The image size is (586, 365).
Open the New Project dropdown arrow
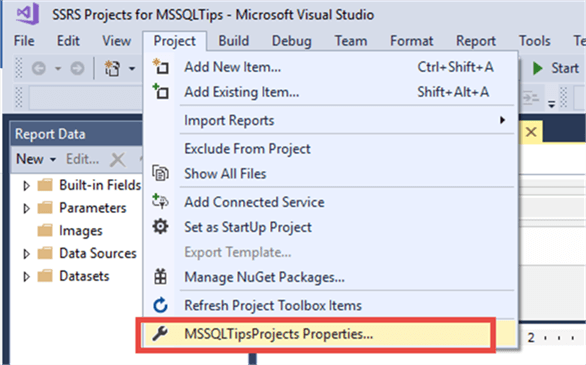coord(132,68)
